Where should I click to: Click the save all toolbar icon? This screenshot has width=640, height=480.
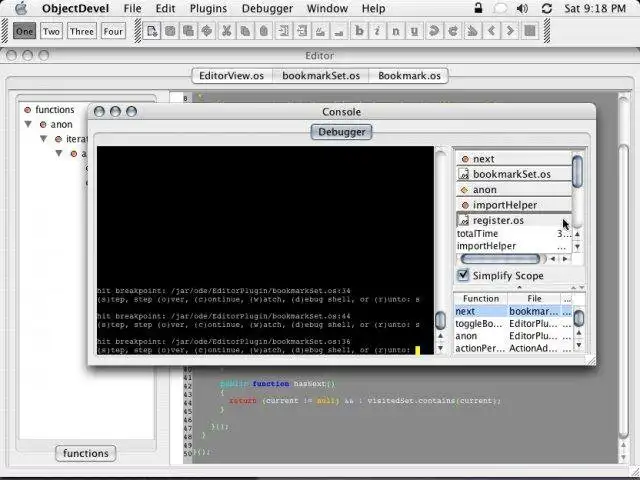click(x=189, y=31)
